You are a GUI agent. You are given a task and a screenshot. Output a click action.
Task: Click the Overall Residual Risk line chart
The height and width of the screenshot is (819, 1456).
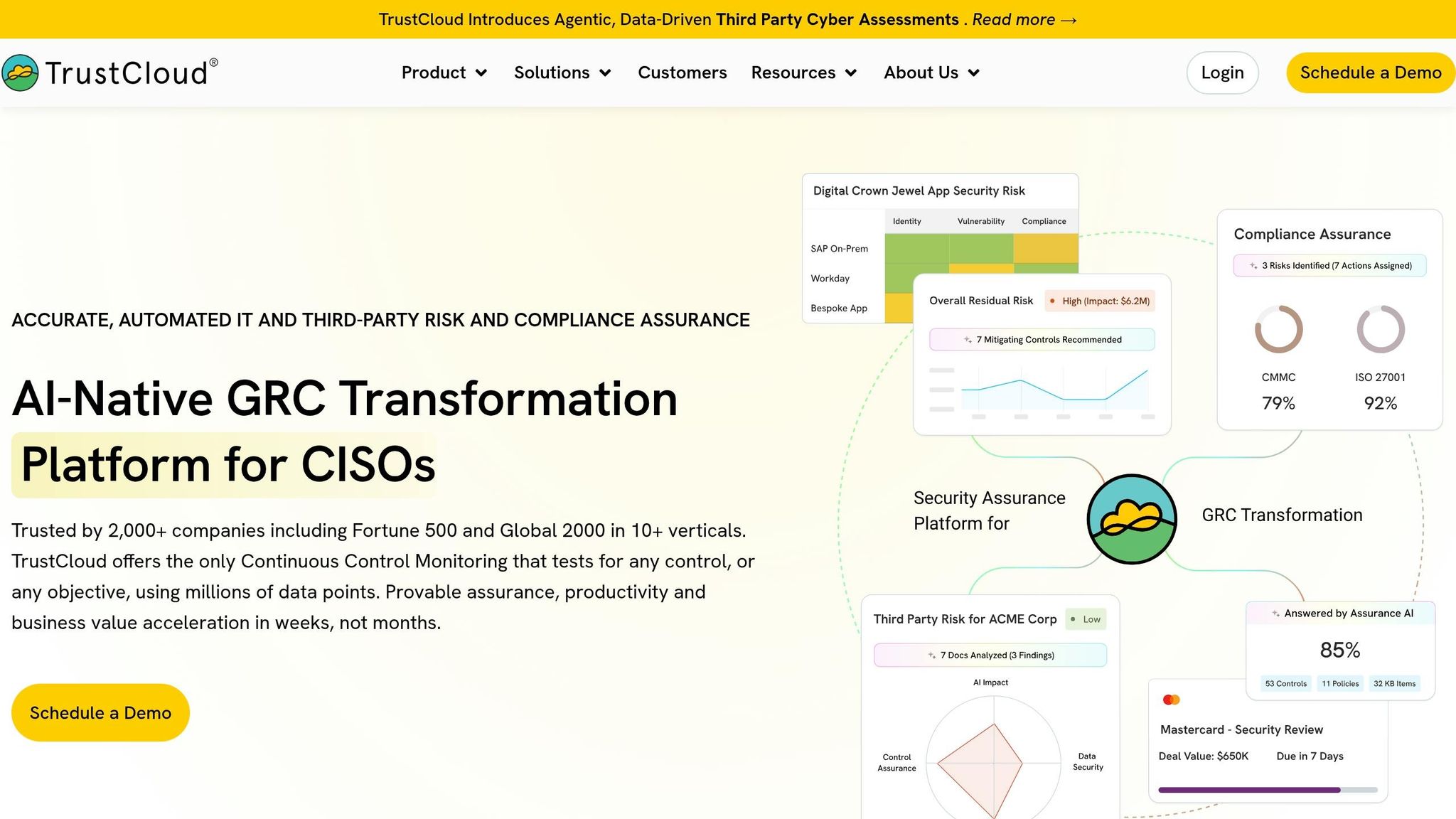coord(1042,392)
